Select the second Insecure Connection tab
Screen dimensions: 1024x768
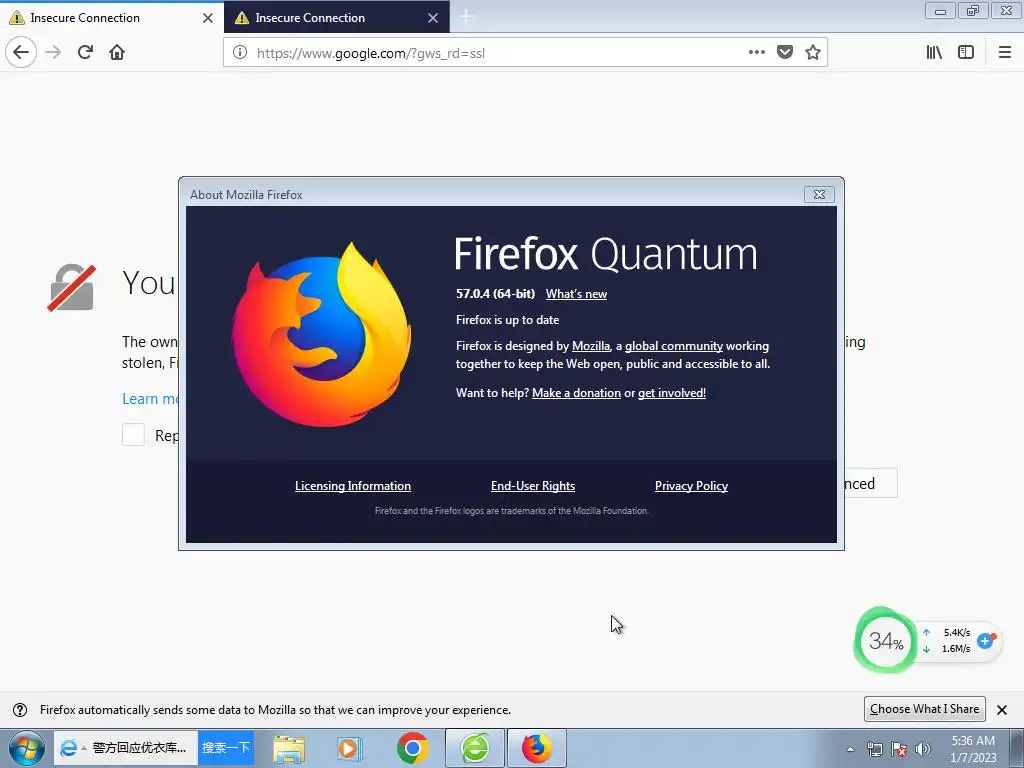point(336,18)
